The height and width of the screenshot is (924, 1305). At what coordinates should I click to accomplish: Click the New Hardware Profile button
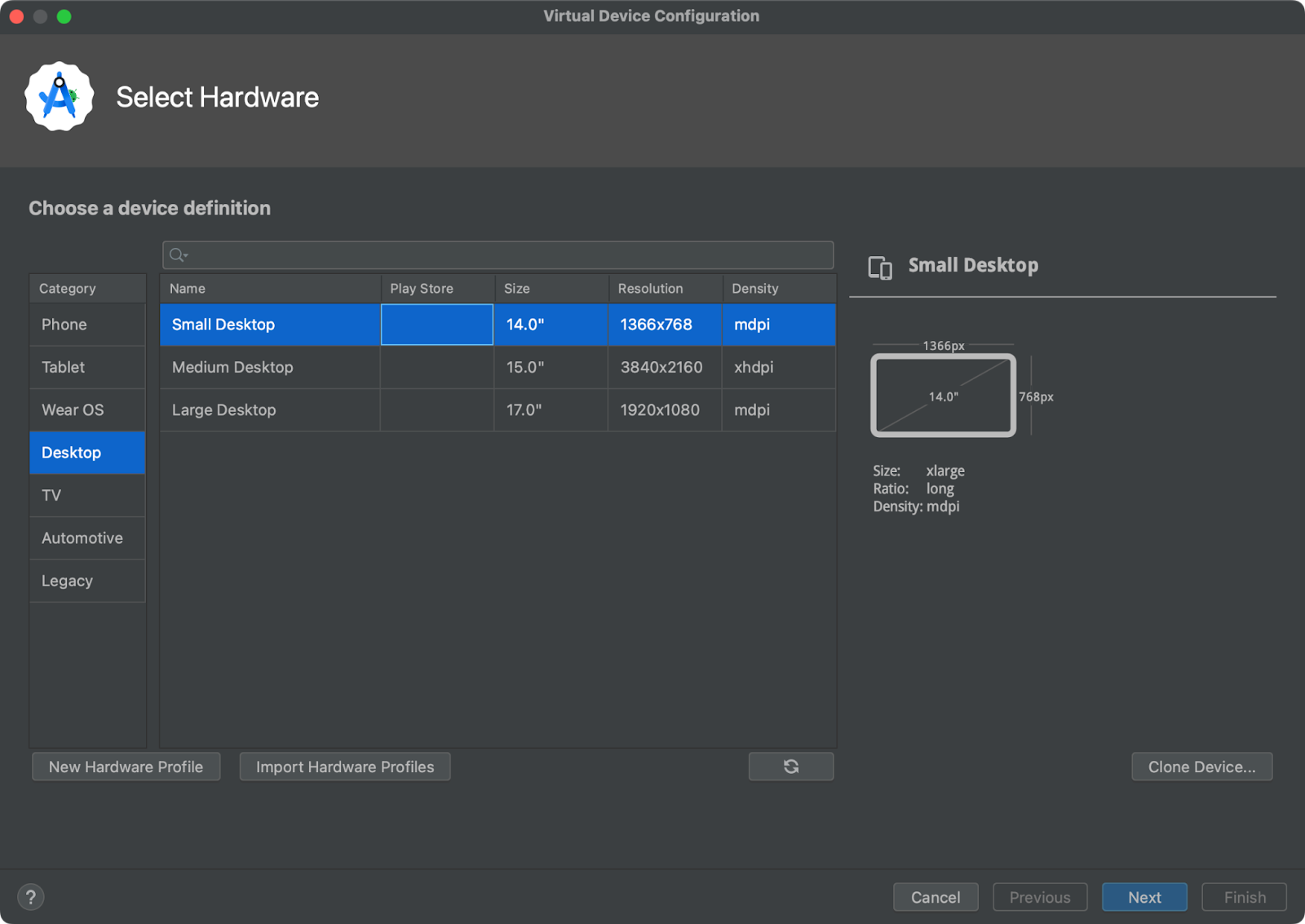pyautogui.click(x=126, y=767)
